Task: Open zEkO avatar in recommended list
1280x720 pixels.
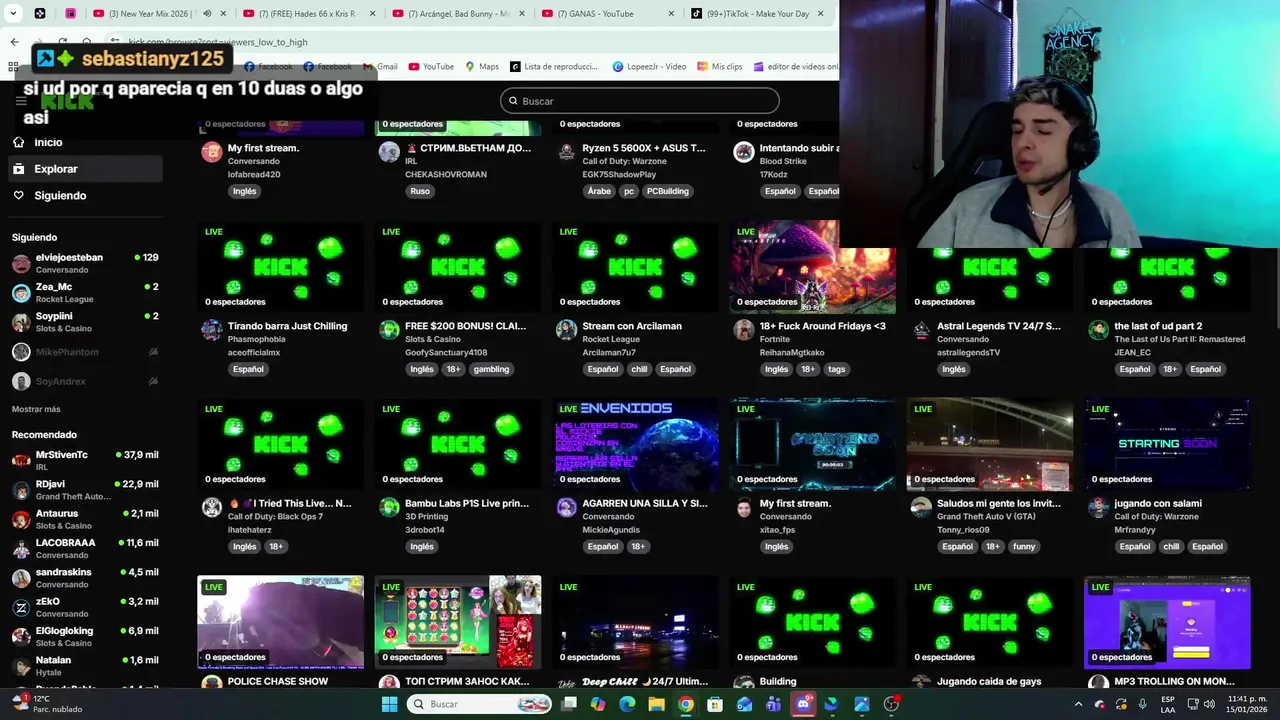Action: tap(21, 607)
